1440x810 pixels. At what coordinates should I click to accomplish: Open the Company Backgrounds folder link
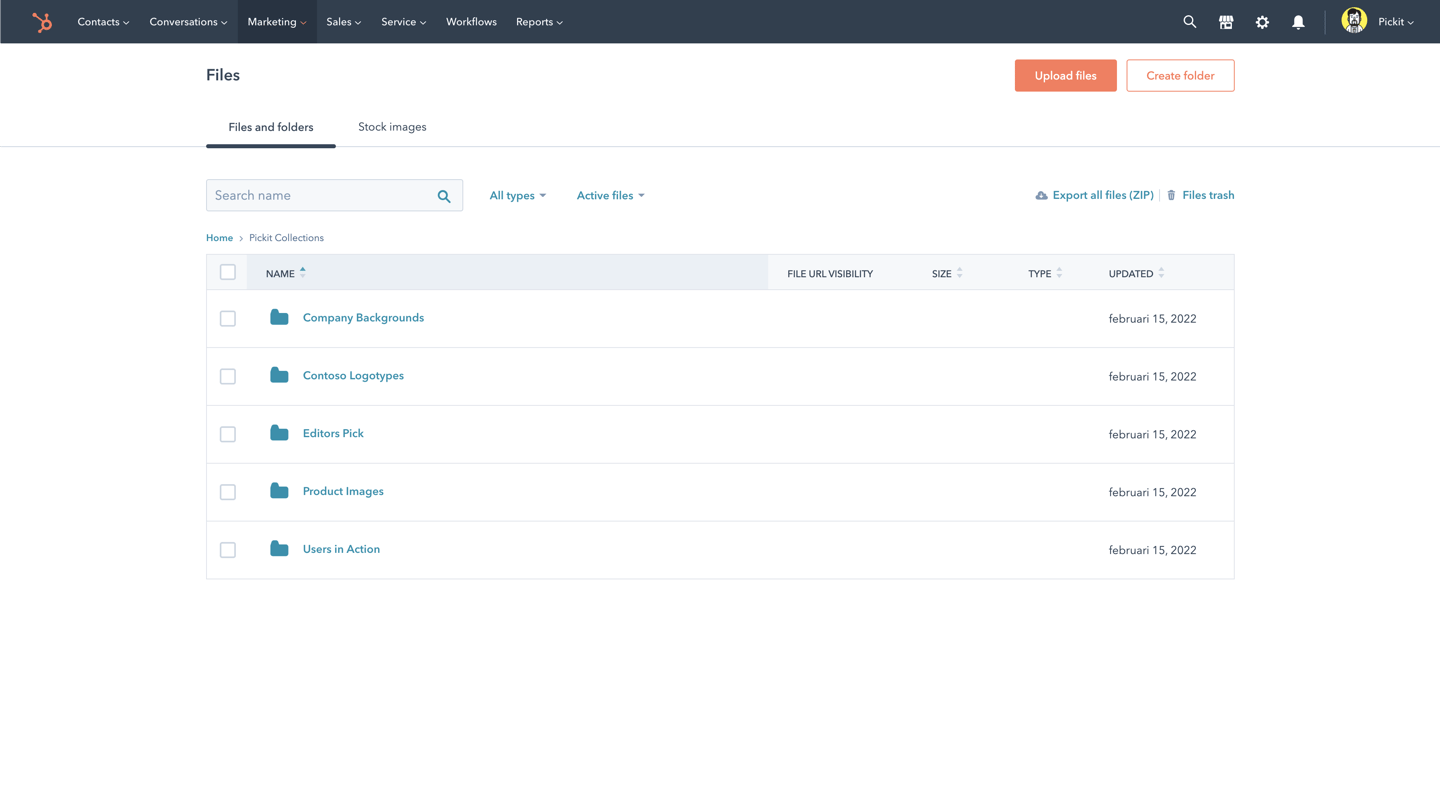363,318
